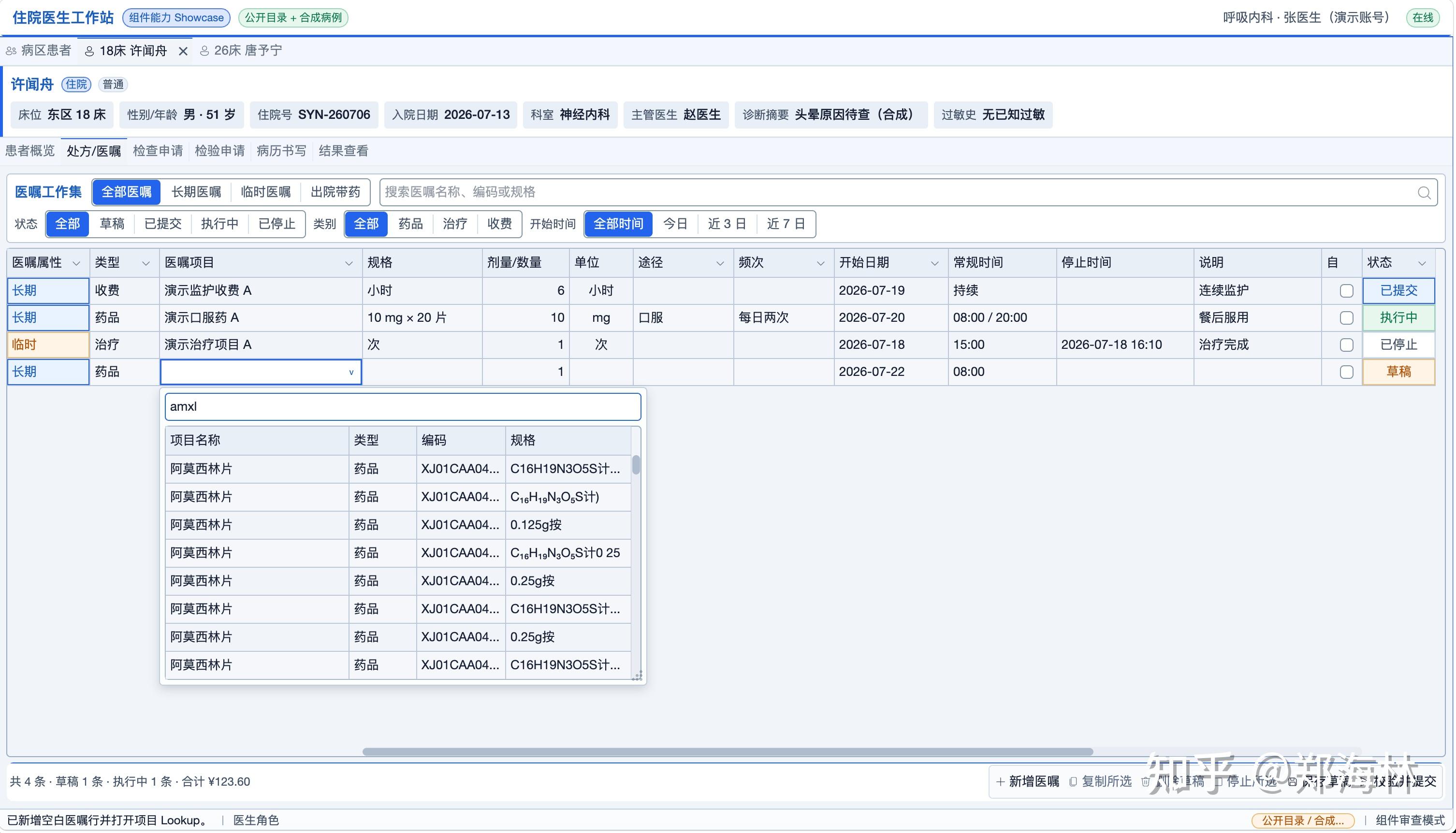Click the save icon for 保存草稿
This screenshot has width=1456, height=833.
coord(1292,781)
